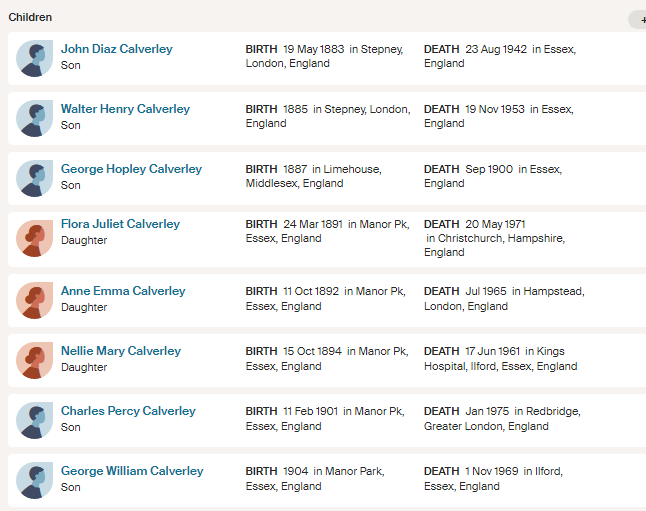Open John Diaz Calverley profile link

116,49
